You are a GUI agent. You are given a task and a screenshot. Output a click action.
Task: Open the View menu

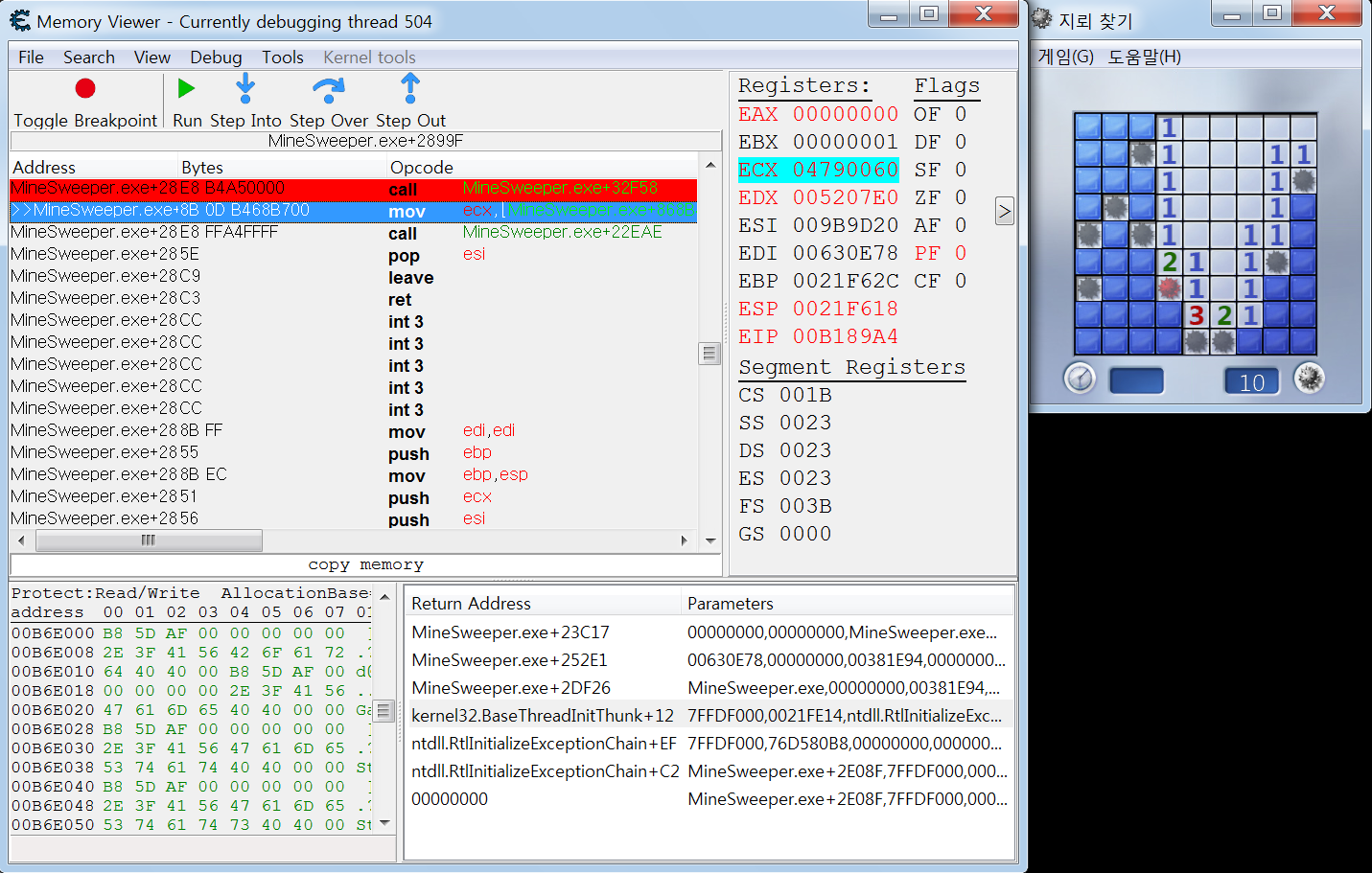(x=152, y=57)
